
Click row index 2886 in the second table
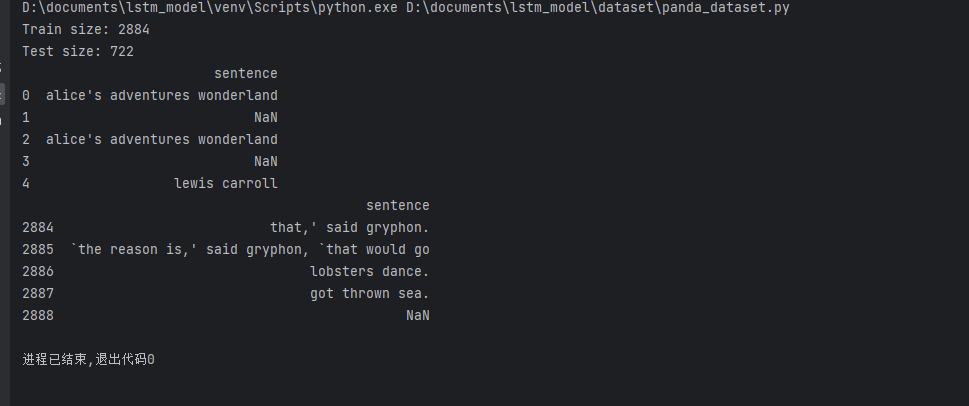[x=38, y=272]
